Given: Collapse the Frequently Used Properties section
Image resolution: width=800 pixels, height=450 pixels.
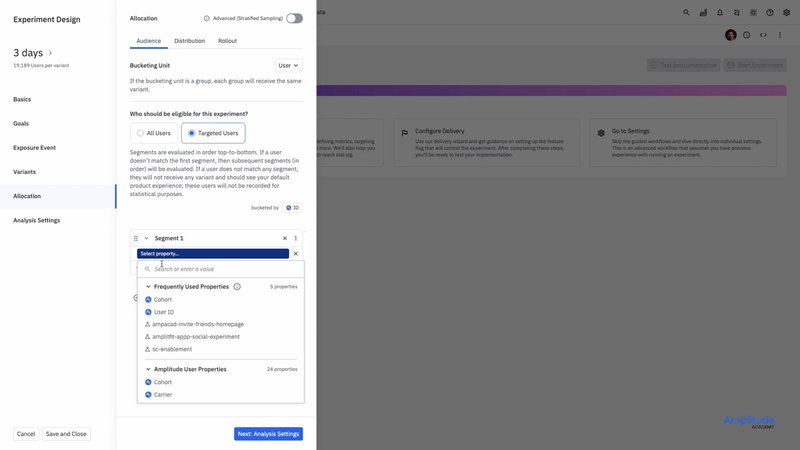Looking at the screenshot, I should point(149,287).
